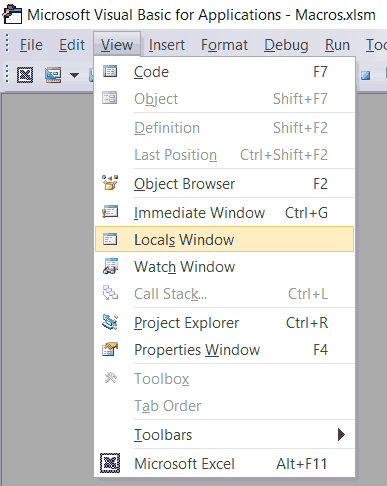Screen dimensions: 387x486
Task: Show the Project Explorer pane
Action: (x=224, y=323)
